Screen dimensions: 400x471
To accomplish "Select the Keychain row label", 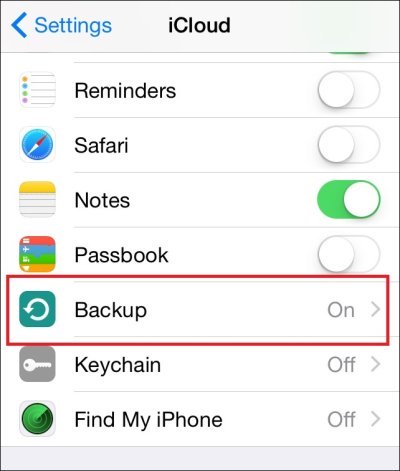I will [x=118, y=365].
